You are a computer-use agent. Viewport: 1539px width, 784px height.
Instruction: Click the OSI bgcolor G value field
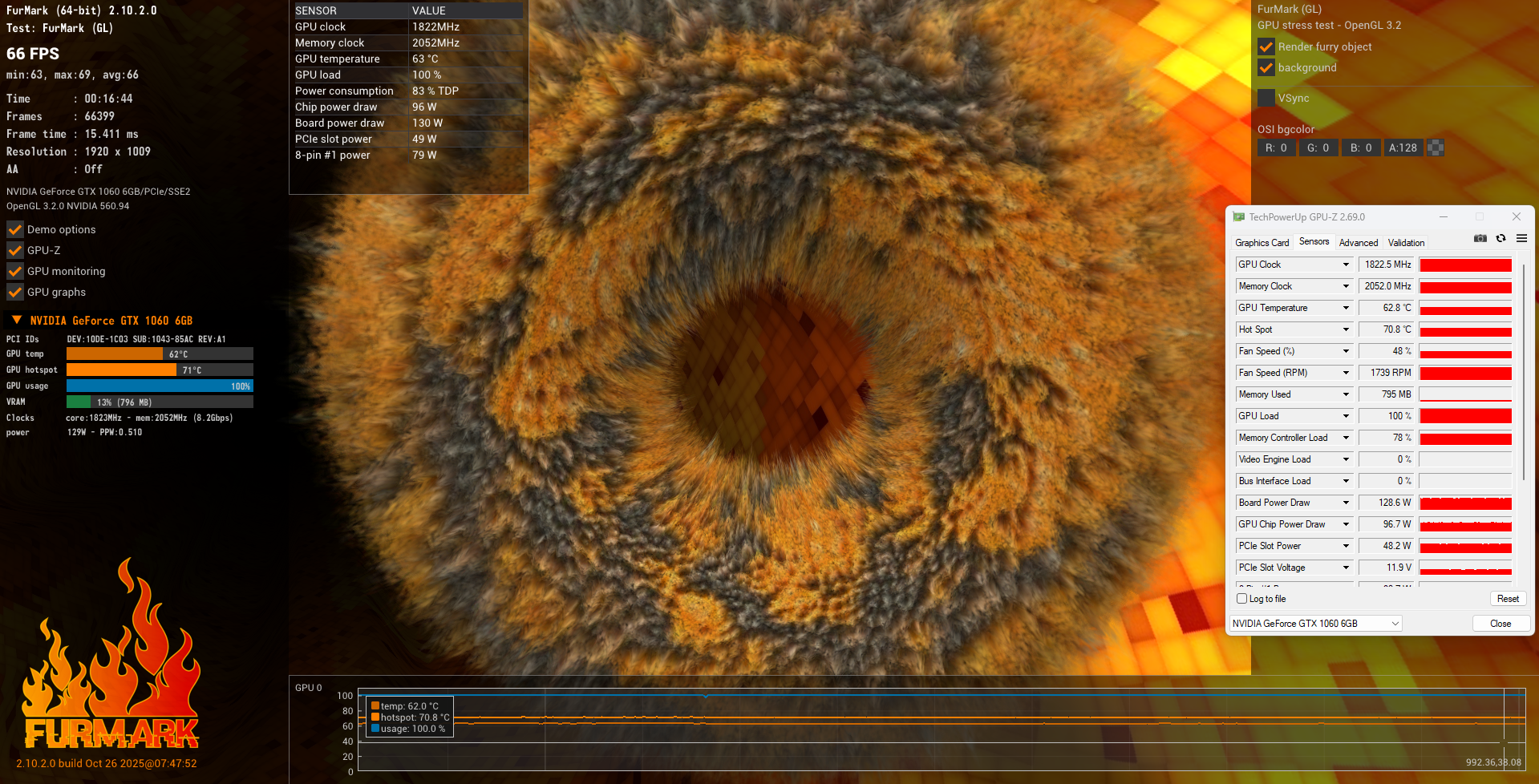click(x=1318, y=148)
